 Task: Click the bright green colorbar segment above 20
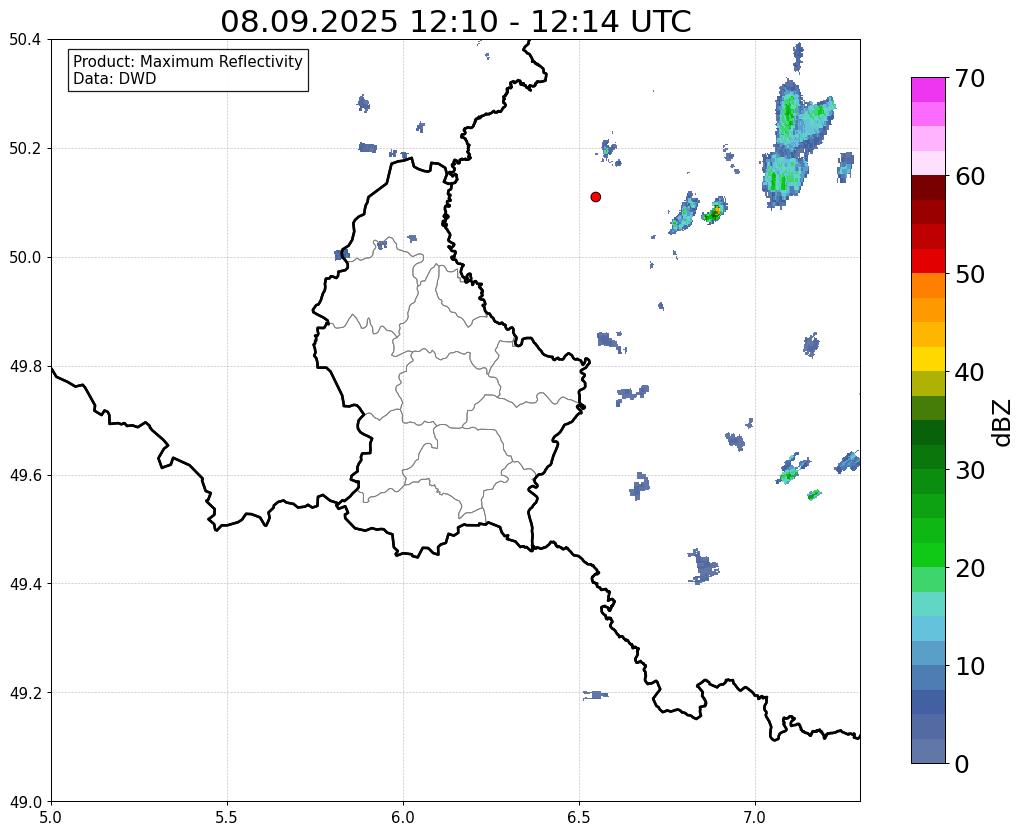click(x=928, y=555)
